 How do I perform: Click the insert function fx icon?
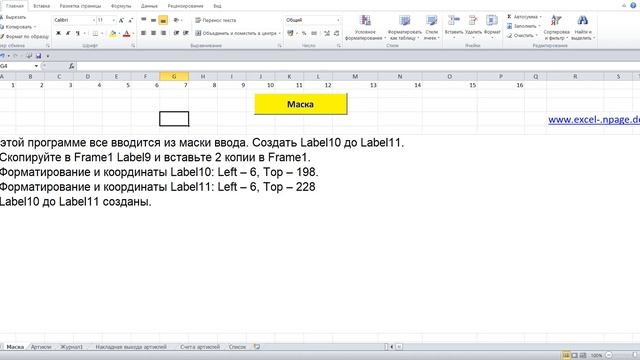71,66
